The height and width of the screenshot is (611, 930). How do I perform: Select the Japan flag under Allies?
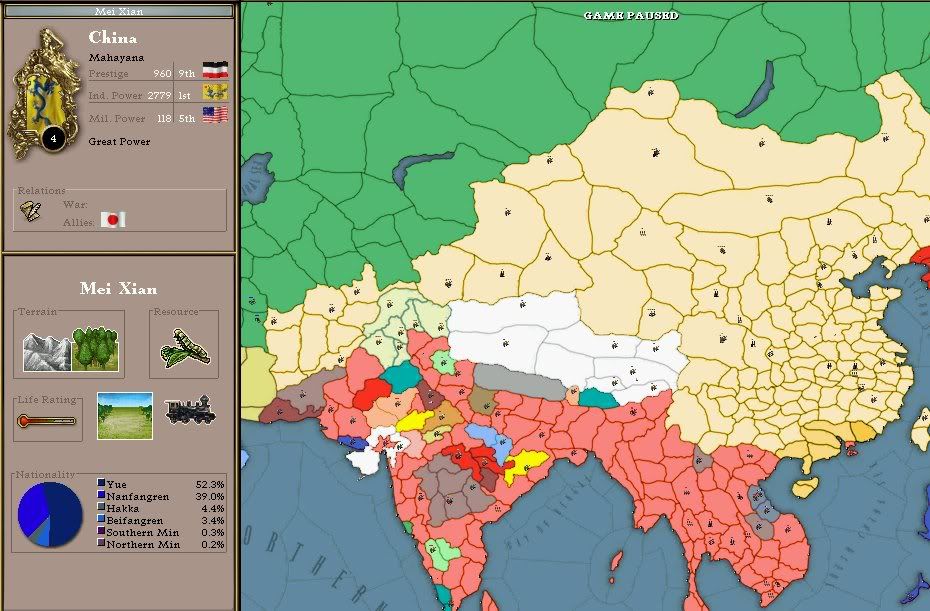tap(114, 219)
